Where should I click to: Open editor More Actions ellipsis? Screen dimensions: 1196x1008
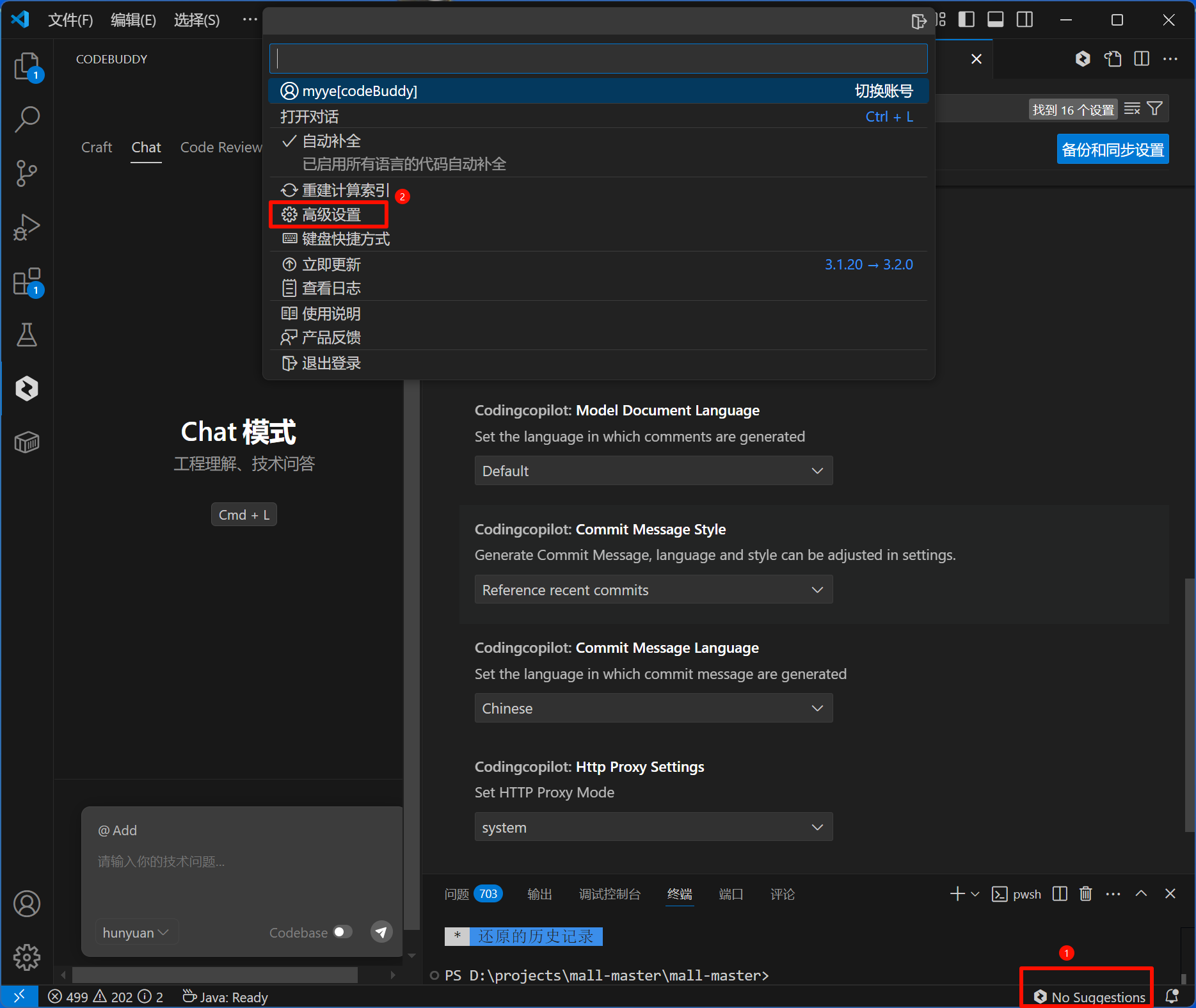(x=1170, y=59)
